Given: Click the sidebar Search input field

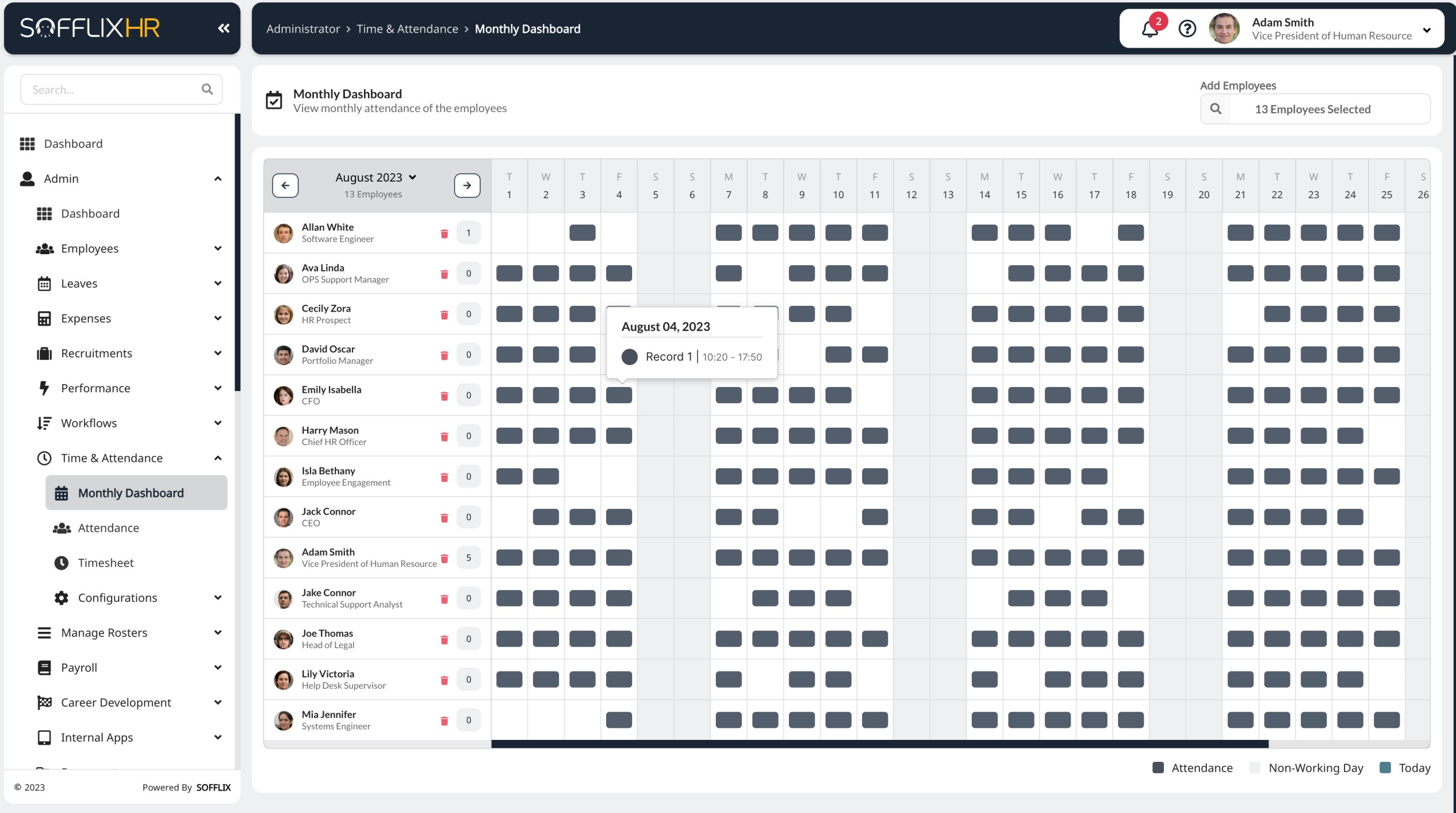Looking at the screenshot, I should [x=121, y=89].
